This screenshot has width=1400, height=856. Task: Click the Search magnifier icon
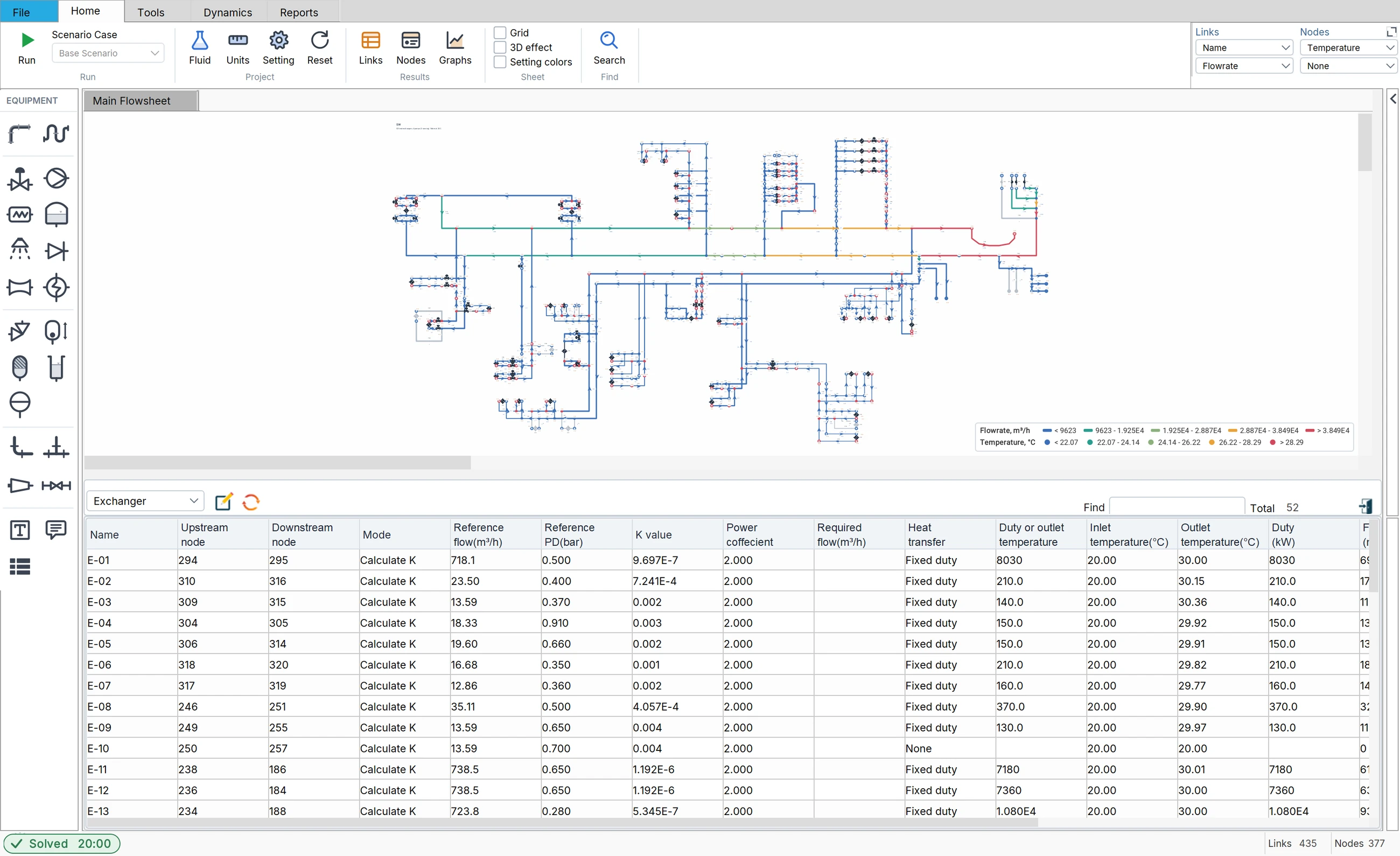(x=609, y=40)
